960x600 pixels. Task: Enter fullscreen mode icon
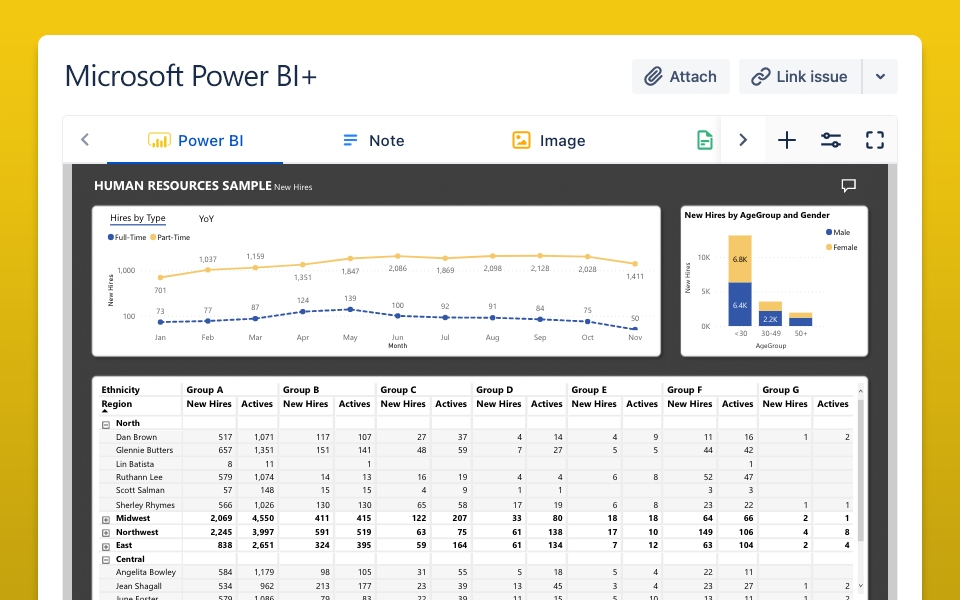coord(875,140)
